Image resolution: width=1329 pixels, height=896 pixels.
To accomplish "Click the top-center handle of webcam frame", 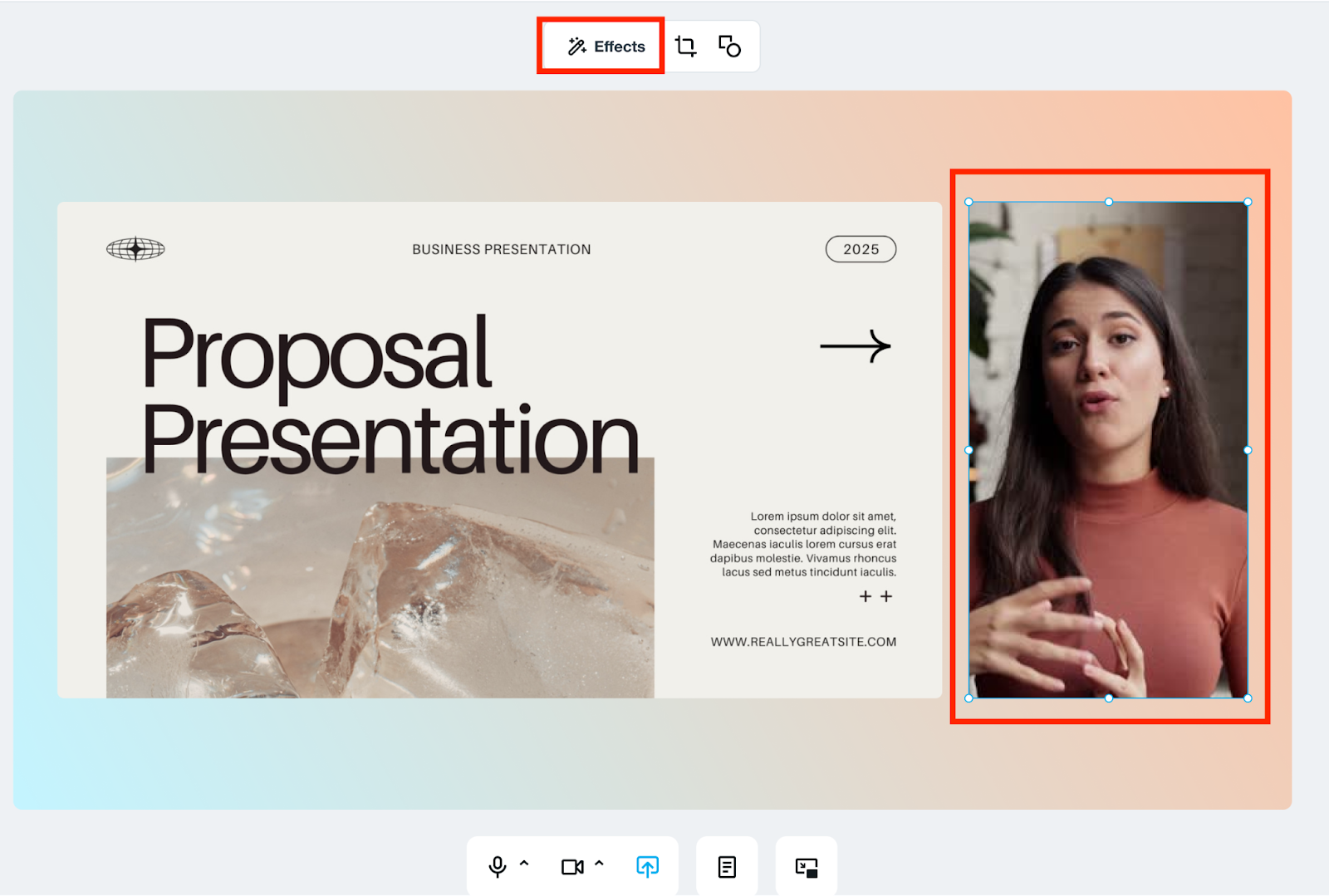I will (x=1108, y=202).
